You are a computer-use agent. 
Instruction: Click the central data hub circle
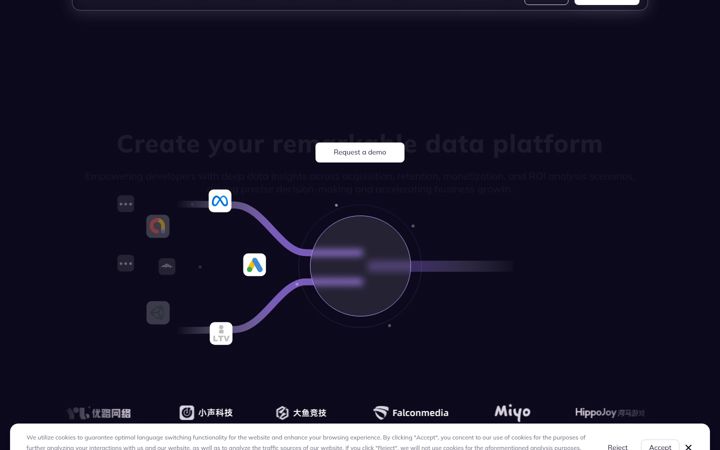tap(360, 266)
